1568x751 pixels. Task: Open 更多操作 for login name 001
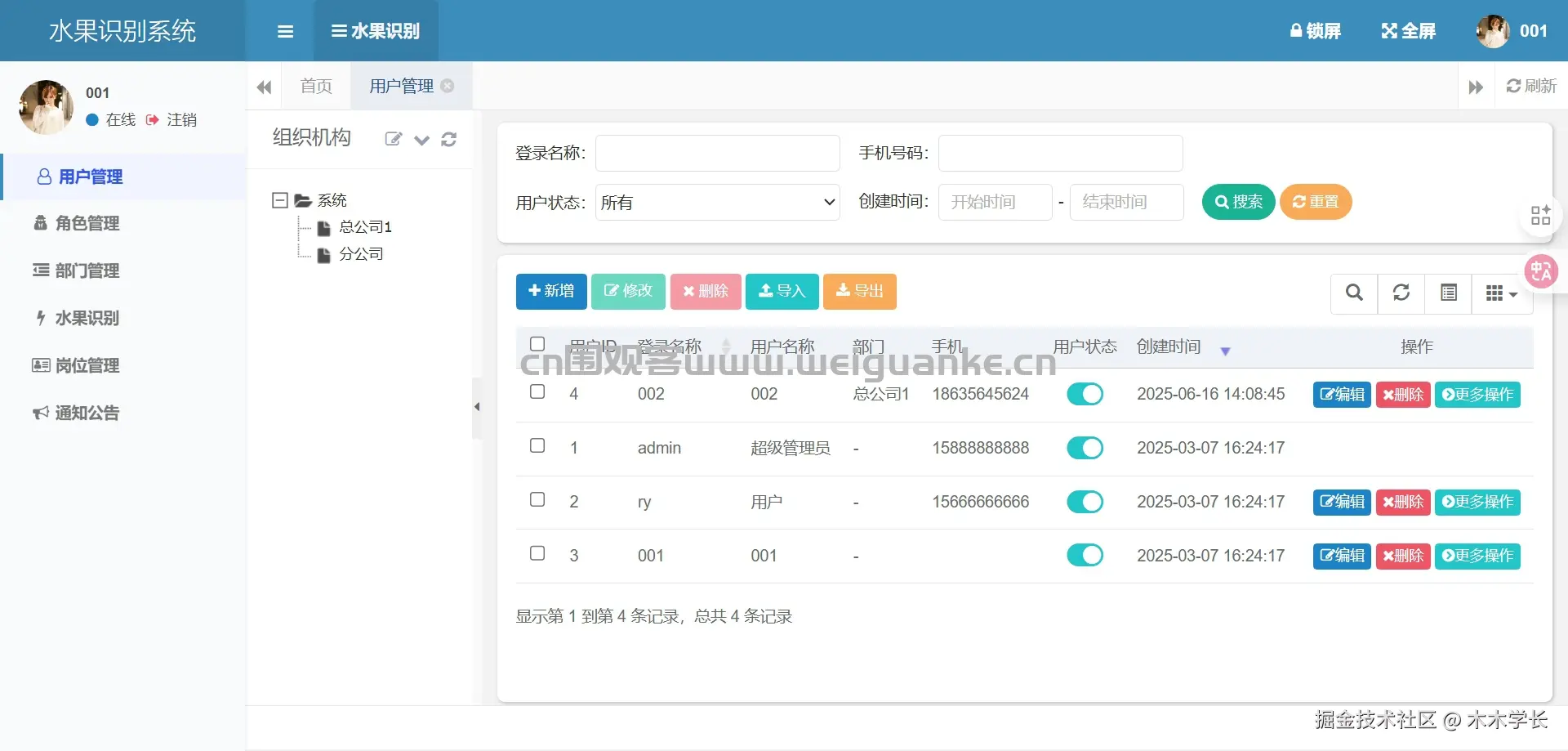(x=1477, y=556)
